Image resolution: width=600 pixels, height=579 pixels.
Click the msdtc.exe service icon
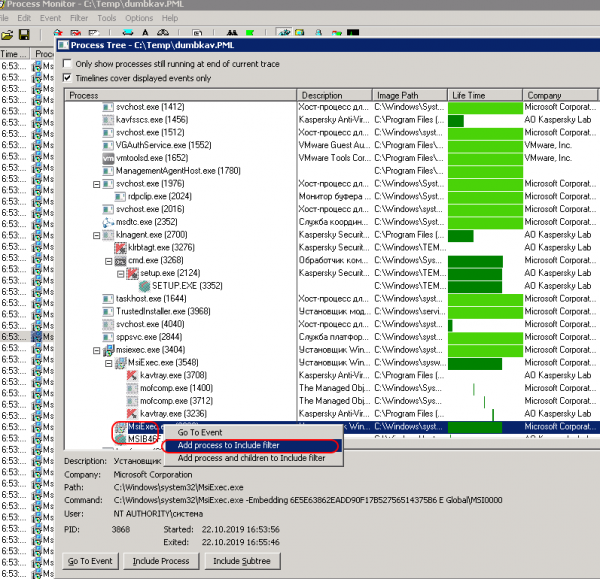[109, 222]
